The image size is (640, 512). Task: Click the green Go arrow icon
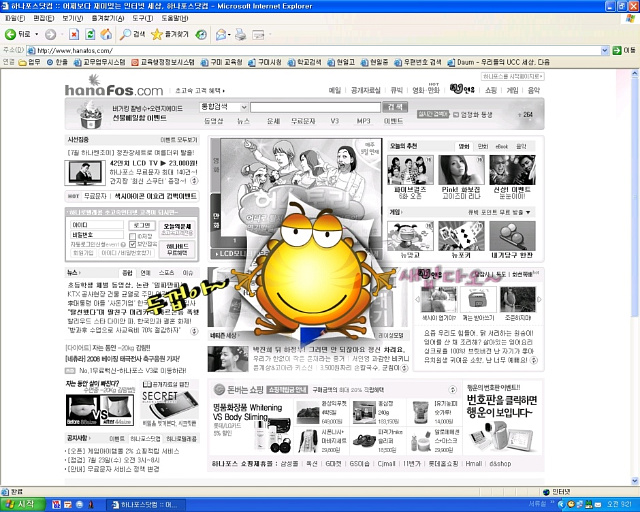(617, 51)
